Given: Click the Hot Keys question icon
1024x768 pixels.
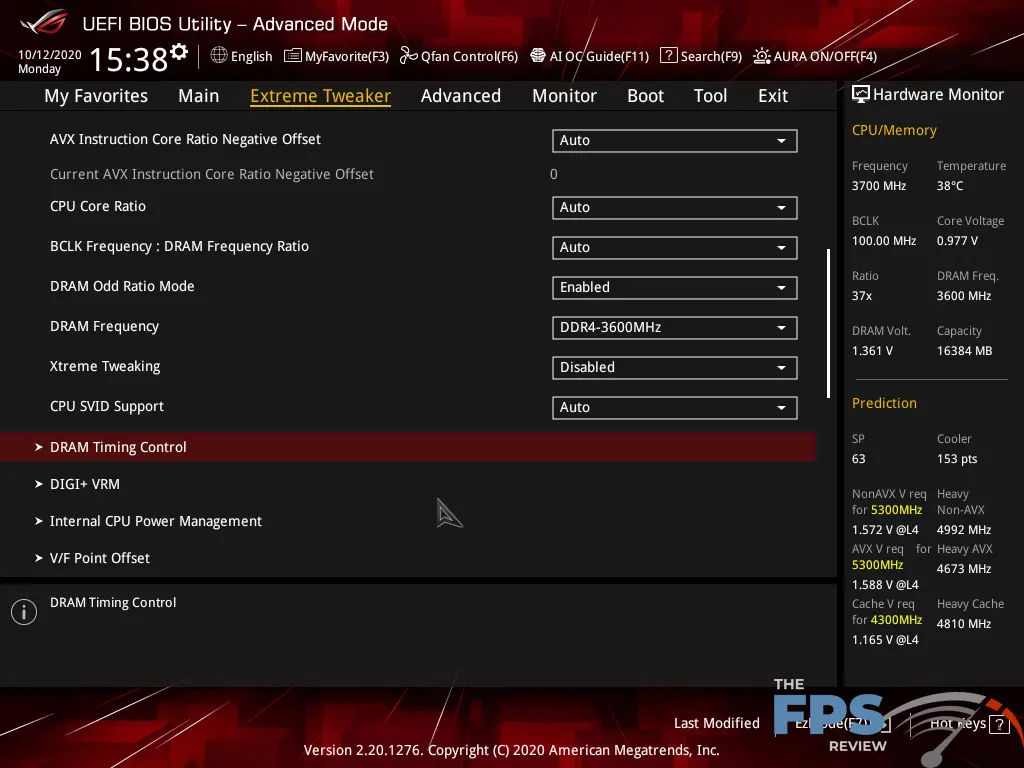Looking at the screenshot, I should pyautogui.click(x=999, y=724).
